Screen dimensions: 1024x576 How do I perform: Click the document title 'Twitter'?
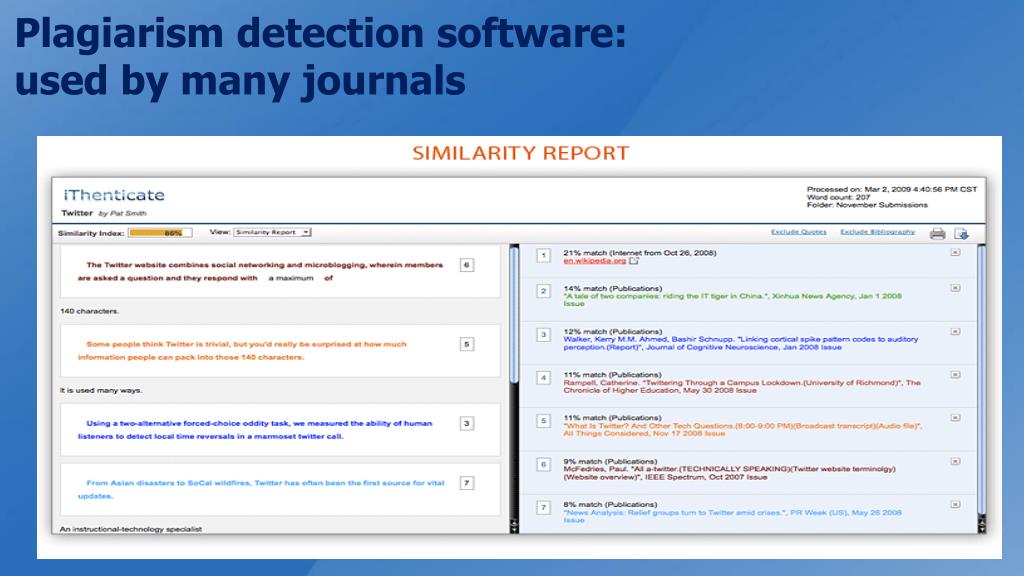pos(77,213)
